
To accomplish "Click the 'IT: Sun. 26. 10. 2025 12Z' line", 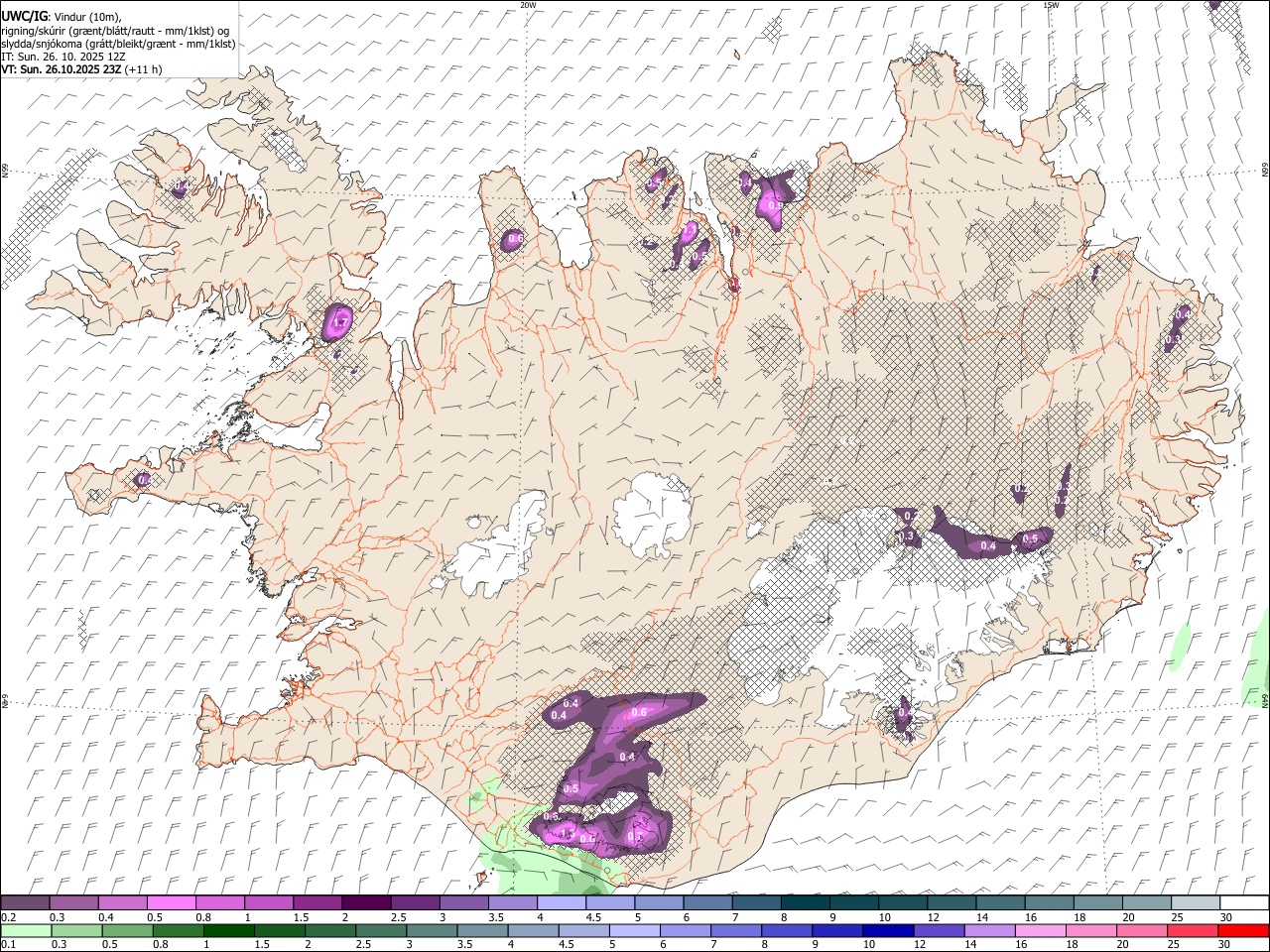I will pos(63,57).
